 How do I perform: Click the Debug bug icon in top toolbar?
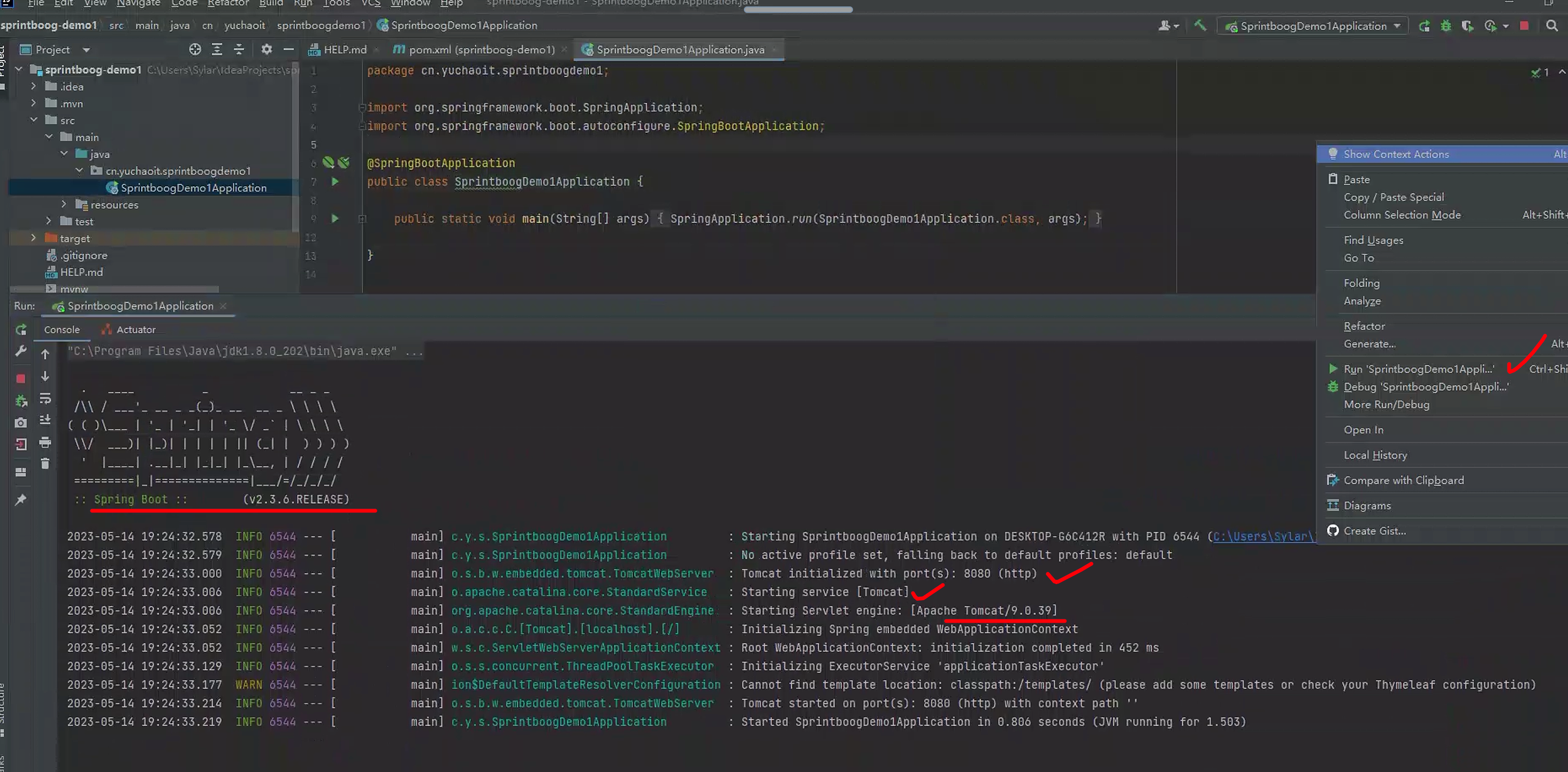pyautogui.click(x=1445, y=26)
